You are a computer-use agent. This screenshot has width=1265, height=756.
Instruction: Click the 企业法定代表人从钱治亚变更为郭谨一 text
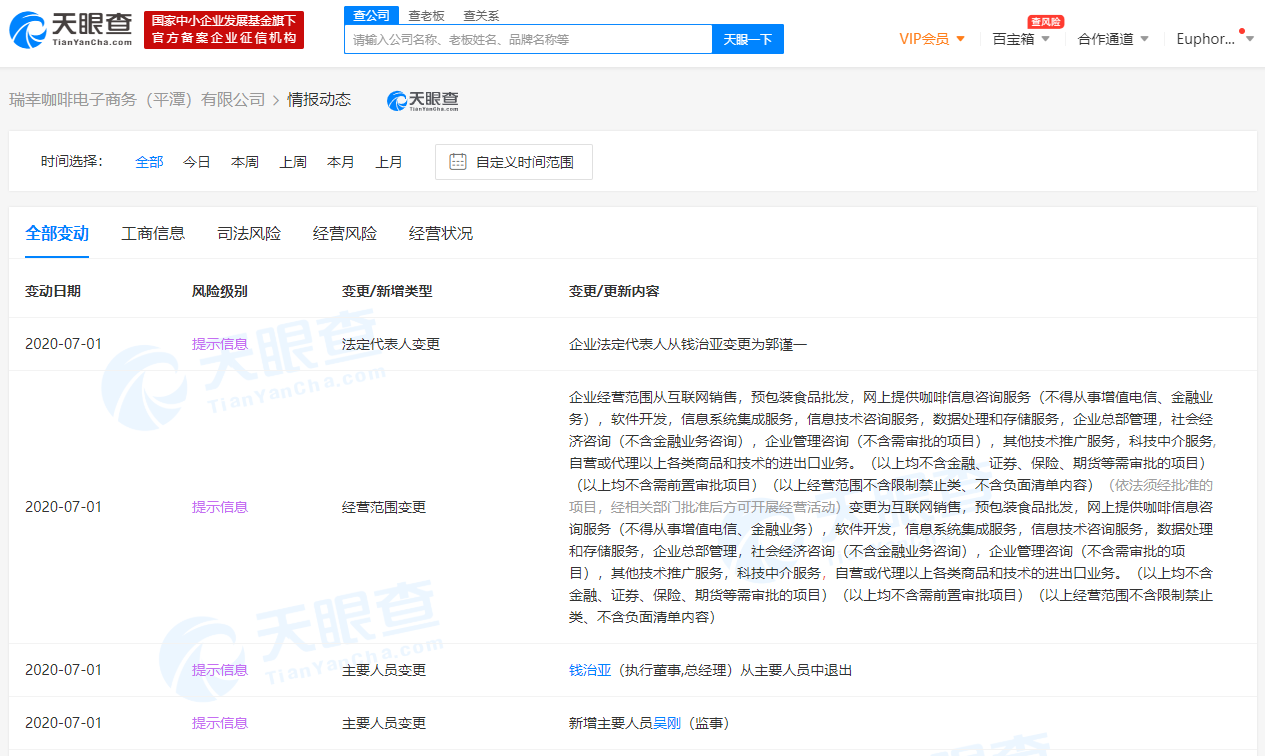(x=688, y=344)
